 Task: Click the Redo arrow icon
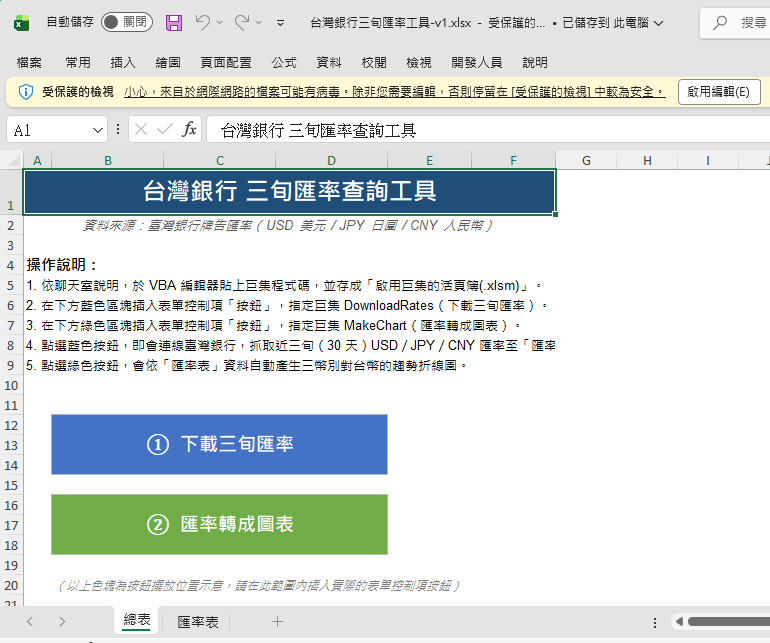[x=242, y=22]
